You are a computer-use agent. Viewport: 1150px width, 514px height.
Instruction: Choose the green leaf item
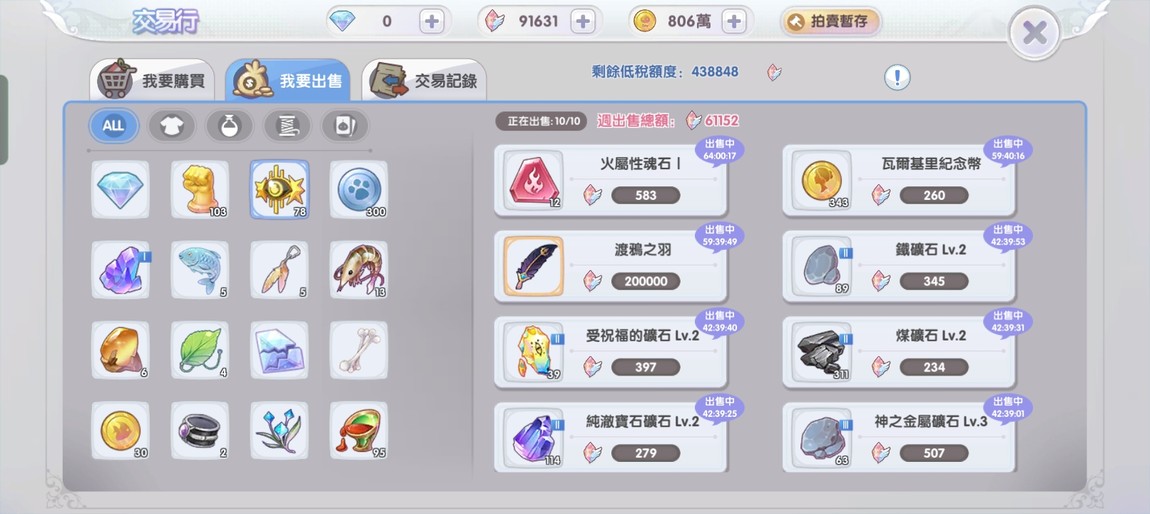(x=199, y=350)
